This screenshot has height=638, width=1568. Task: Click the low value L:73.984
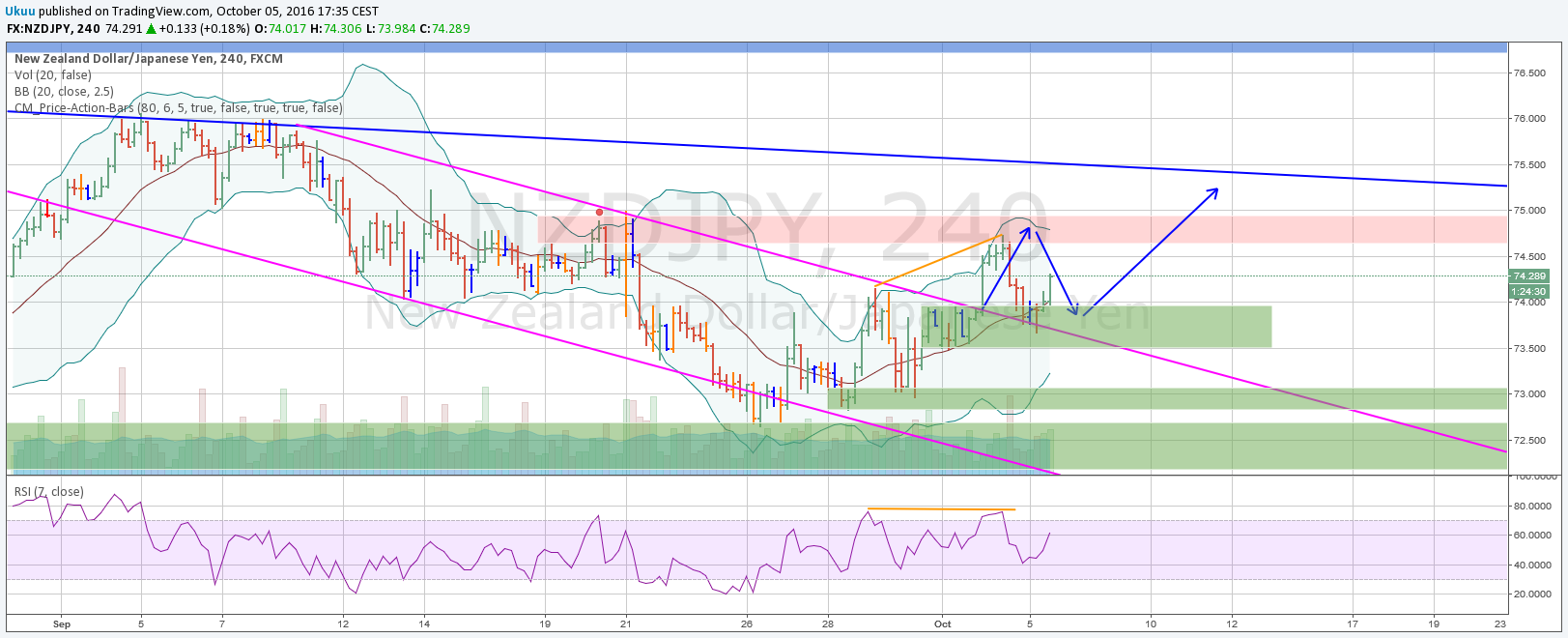point(391,29)
